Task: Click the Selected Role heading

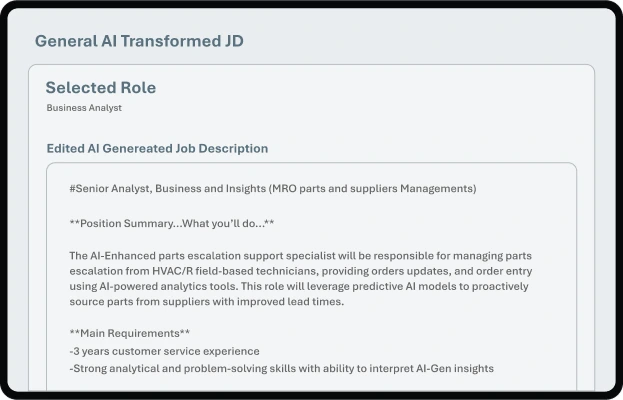Action: click(x=100, y=88)
